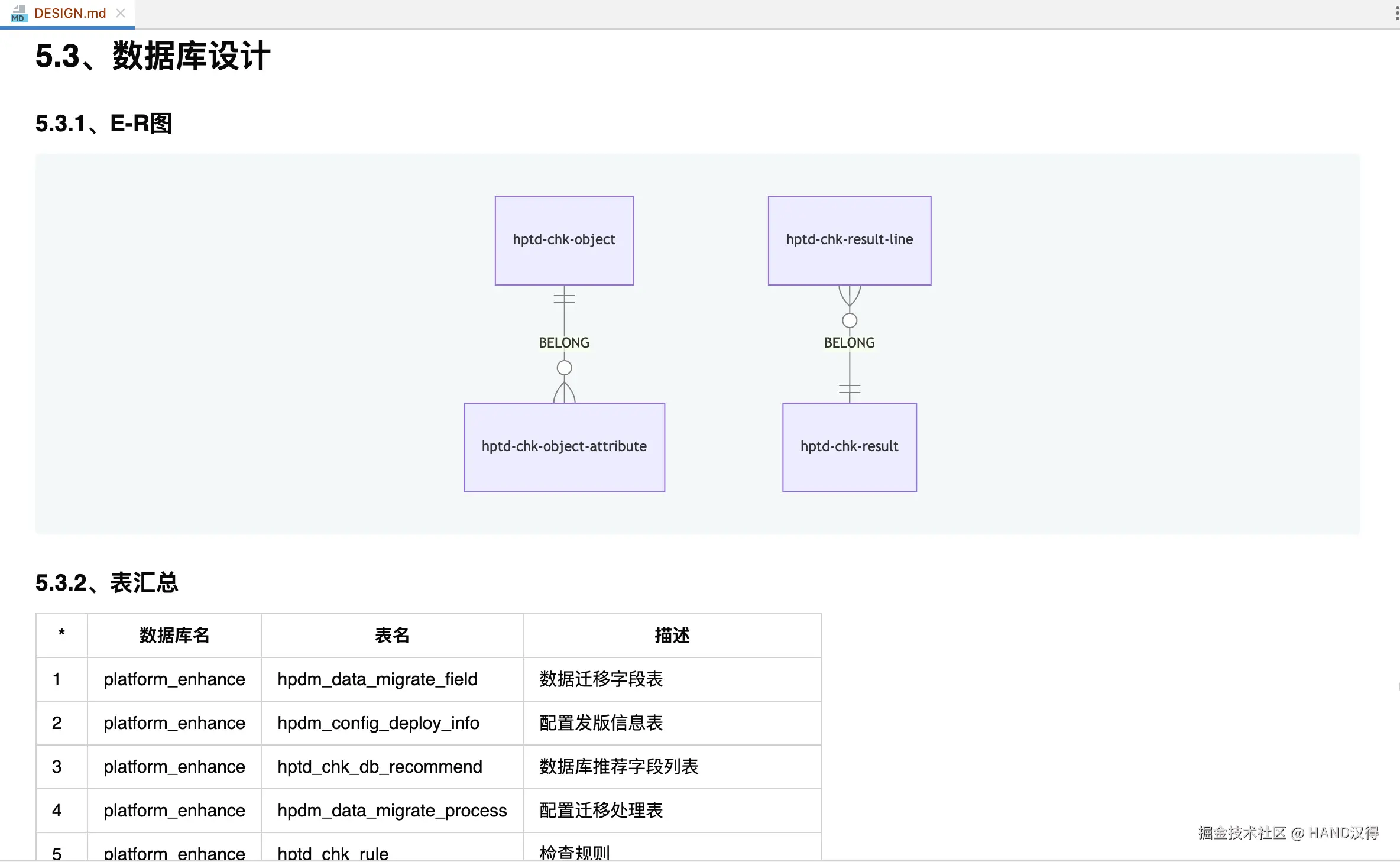Select the hptd-chk-result-line entity node

pyautogui.click(x=849, y=240)
